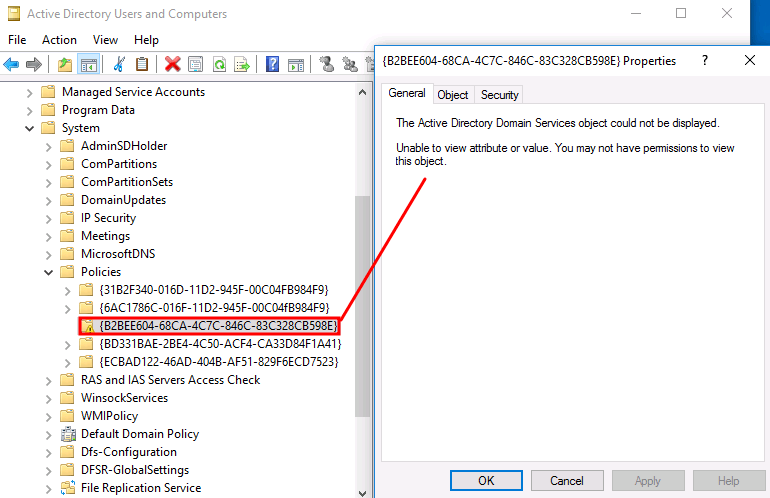Click OK in the Properties dialog

[486, 480]
